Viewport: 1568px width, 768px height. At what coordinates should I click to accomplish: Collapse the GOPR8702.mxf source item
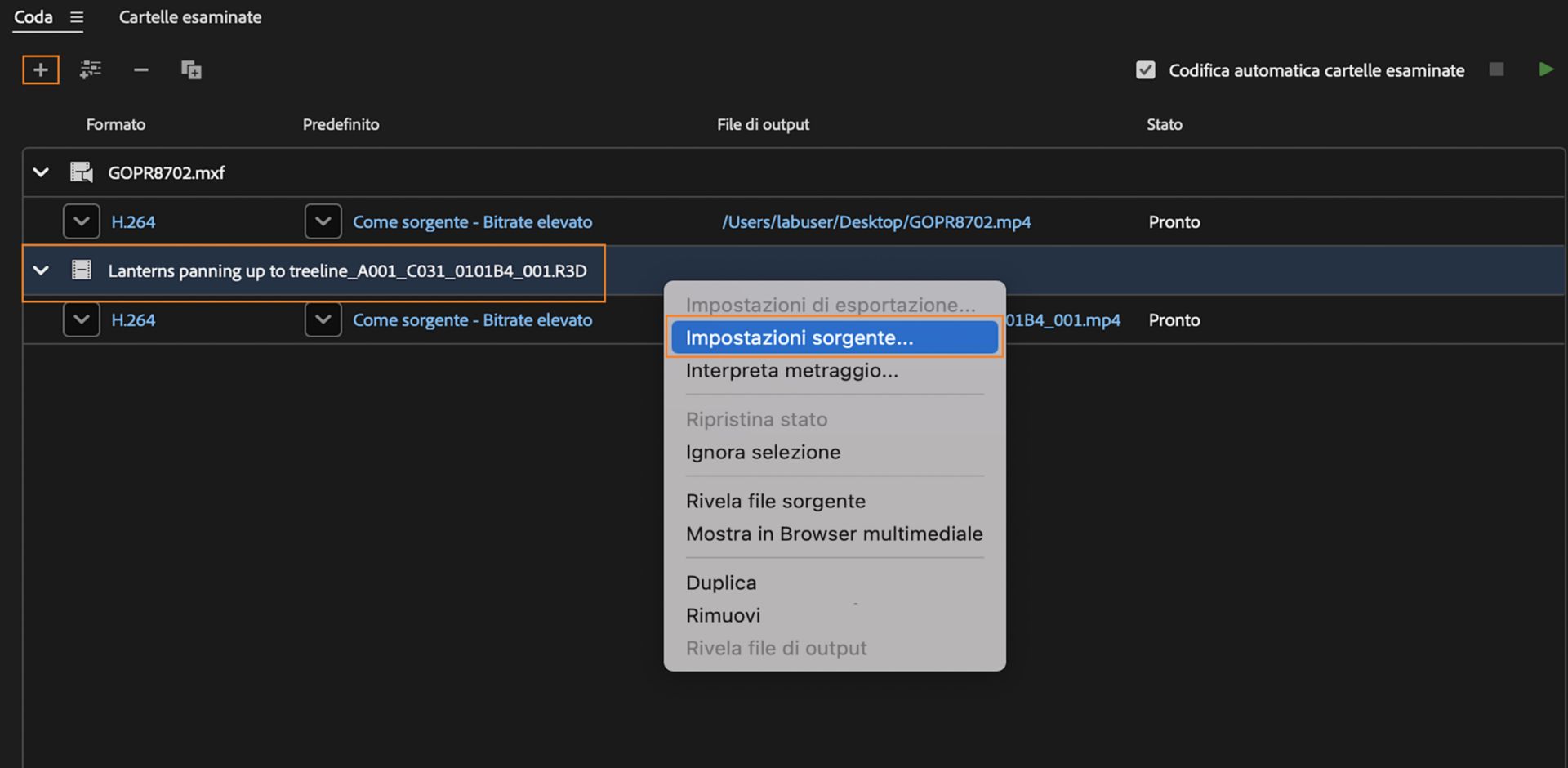coord(41,172)
